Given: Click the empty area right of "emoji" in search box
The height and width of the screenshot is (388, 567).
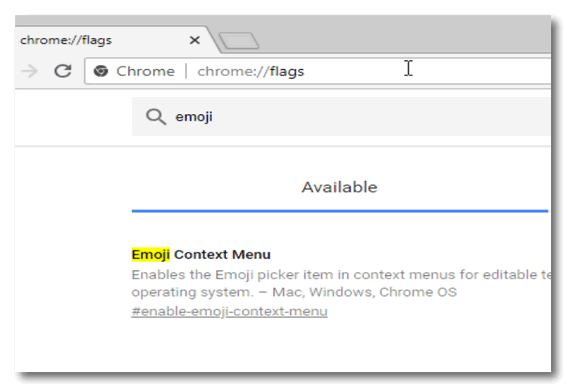Looking at the screenshot, I should click(380, 116).
